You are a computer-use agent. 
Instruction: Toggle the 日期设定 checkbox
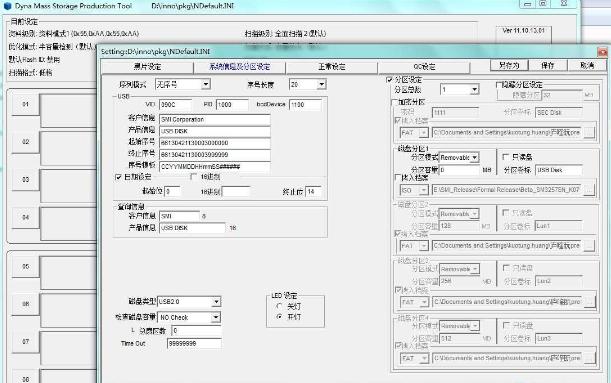click(118, 177)
